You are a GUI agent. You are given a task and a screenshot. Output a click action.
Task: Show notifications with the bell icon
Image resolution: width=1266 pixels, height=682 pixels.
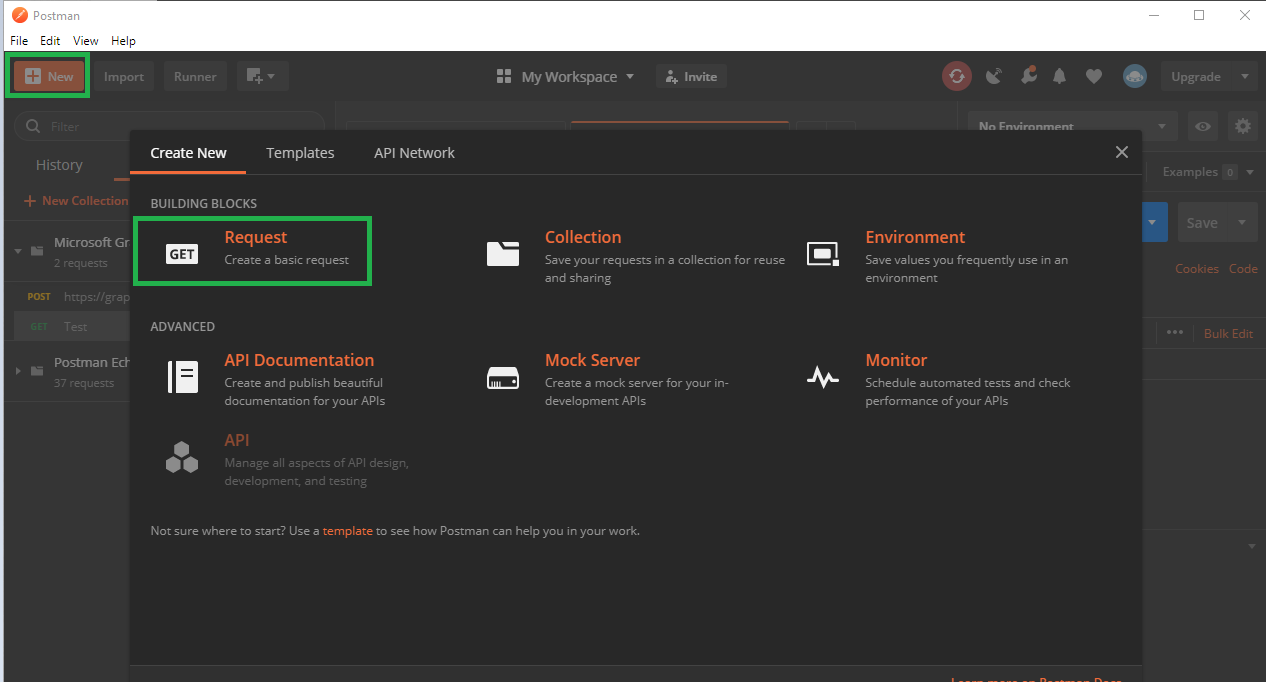[x=1060, y=76]
